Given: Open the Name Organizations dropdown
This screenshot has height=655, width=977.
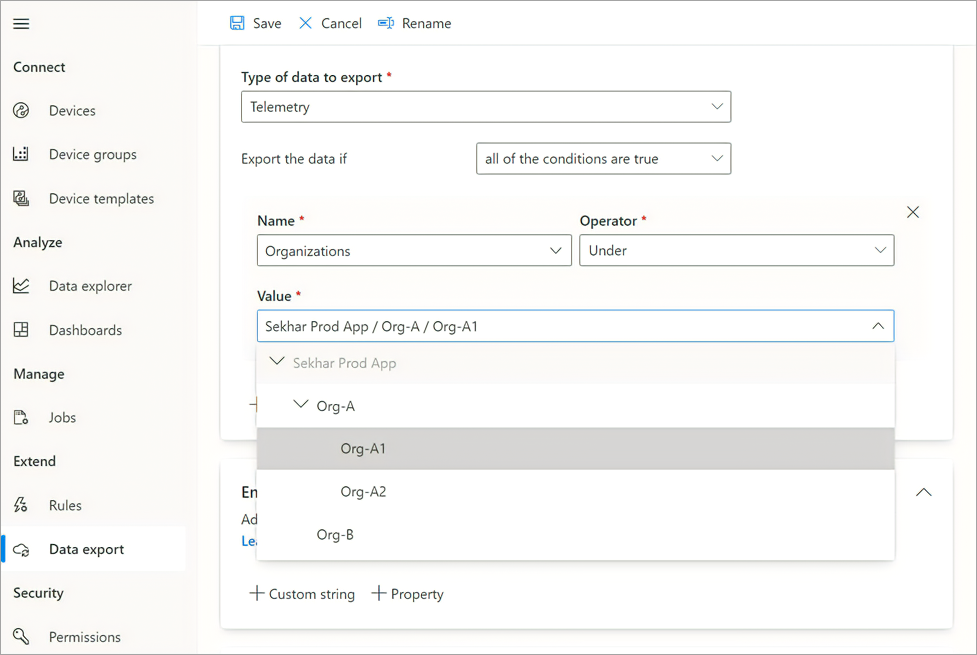Looking at the screenshot, I should point(414,251).
